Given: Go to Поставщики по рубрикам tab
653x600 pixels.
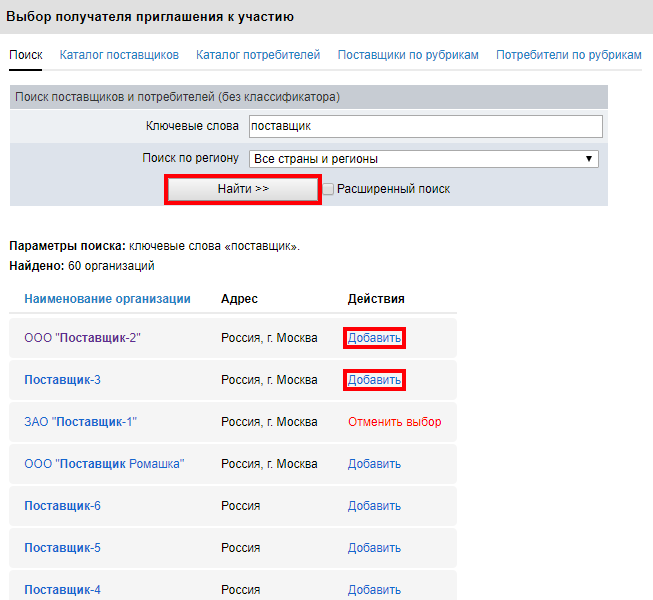Looking at the screenshot, I should click(x=408, y=54).
